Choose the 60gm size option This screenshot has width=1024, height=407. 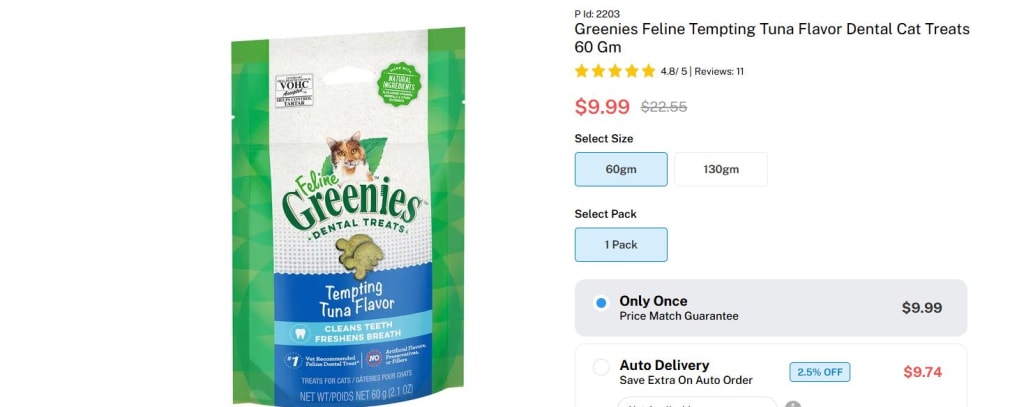coord(621,169)
